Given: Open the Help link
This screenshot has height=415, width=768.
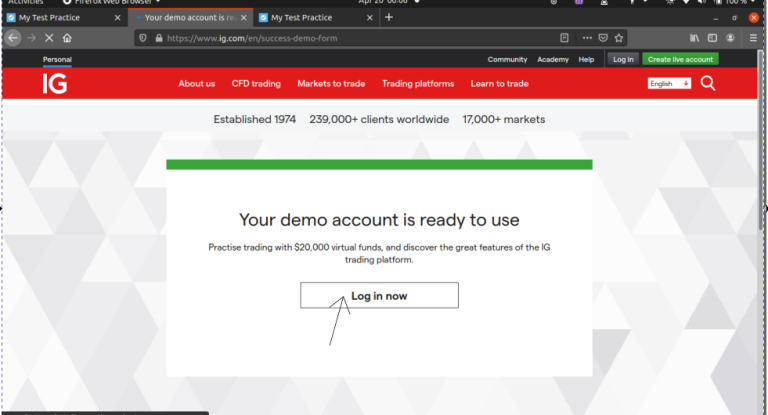Looking at the screenshot, I should 586,59.
